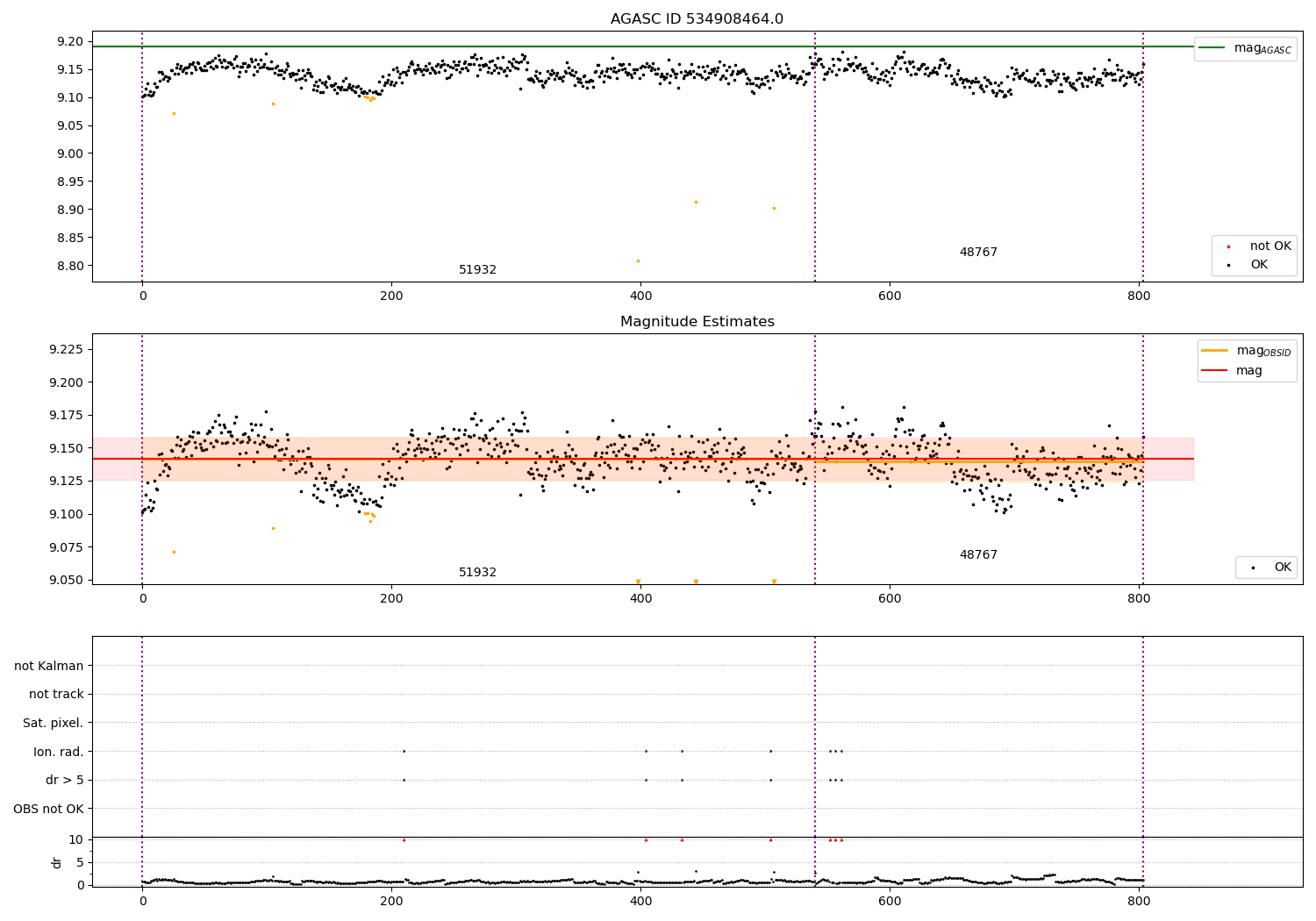The image size is (1316, 921).
Task: Click the 48767 annotation in the top plot
Action: [x=978, y=253]
